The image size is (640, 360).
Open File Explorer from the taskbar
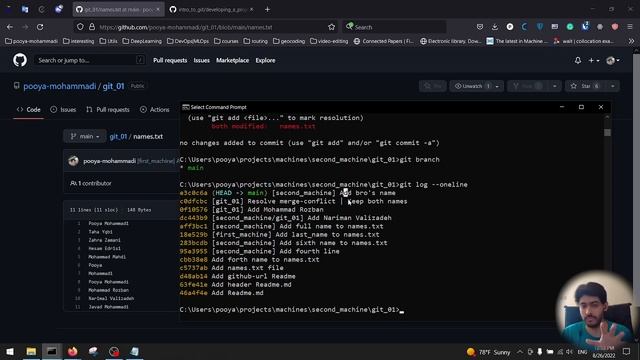(x=31, y=351)
